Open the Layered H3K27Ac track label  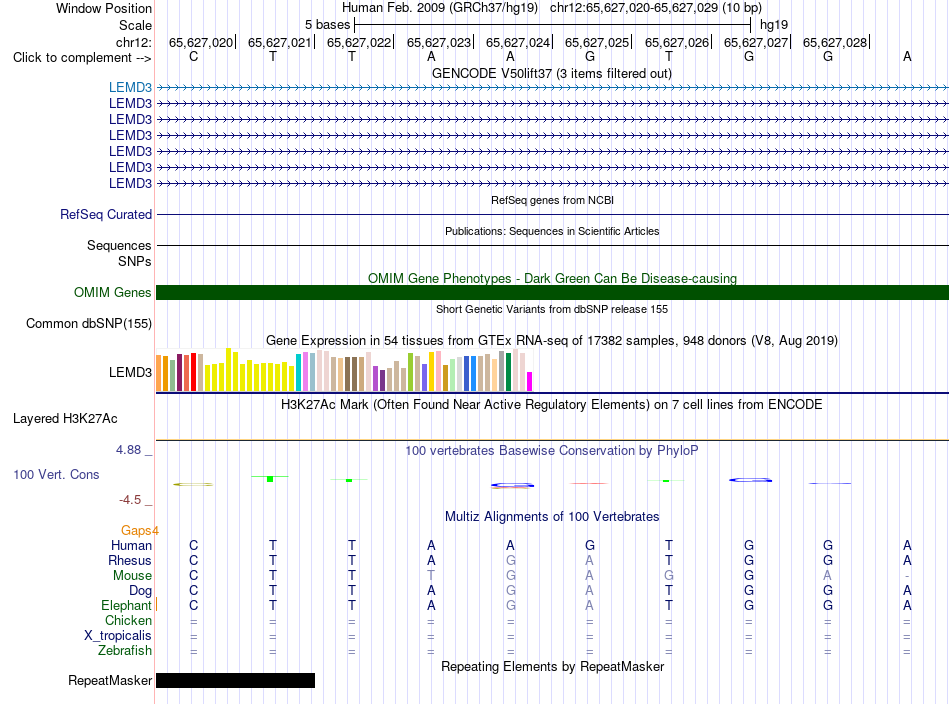click(x=65, y=419)
